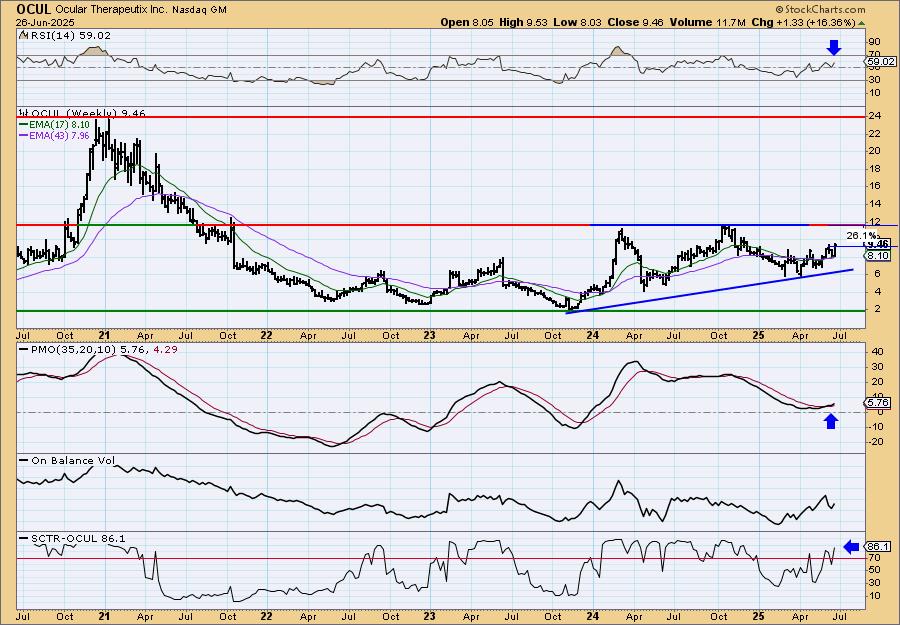Viewport: 900px width, 625px height.
Task: Click the 26.1% annotation near the price axis
Action: 861,235
